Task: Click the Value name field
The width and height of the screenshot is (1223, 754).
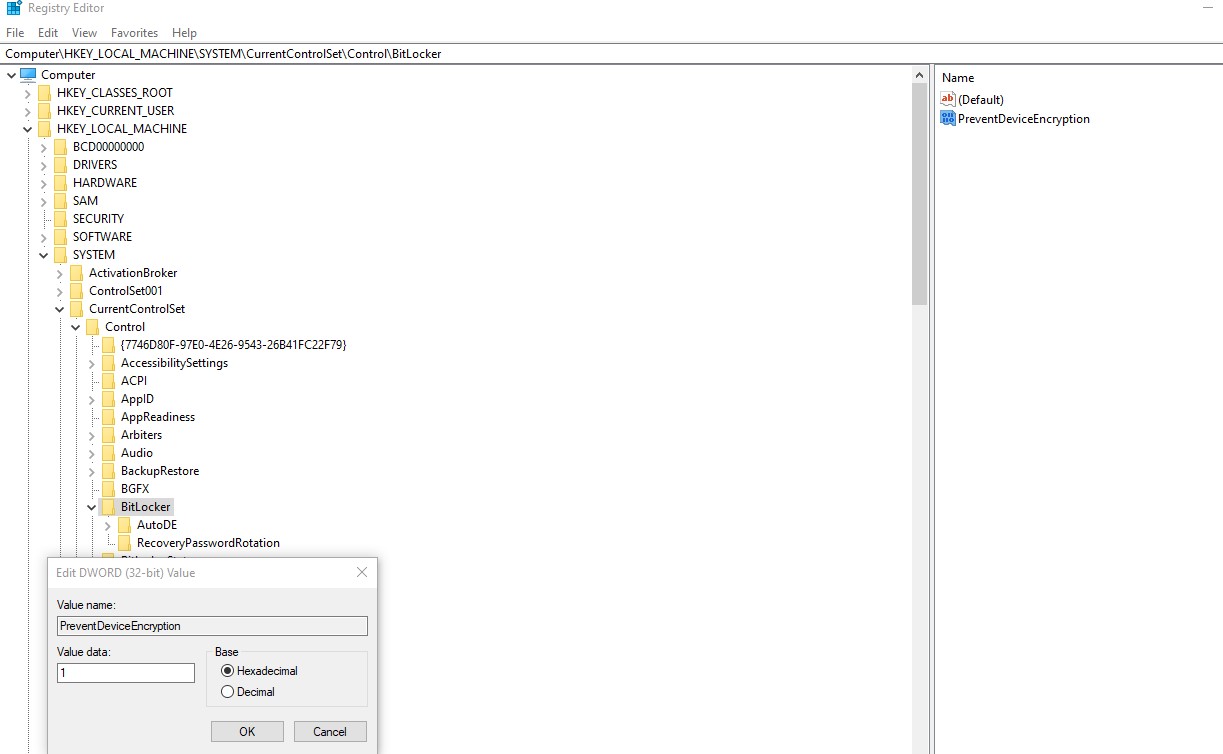Action: [212, 626]
